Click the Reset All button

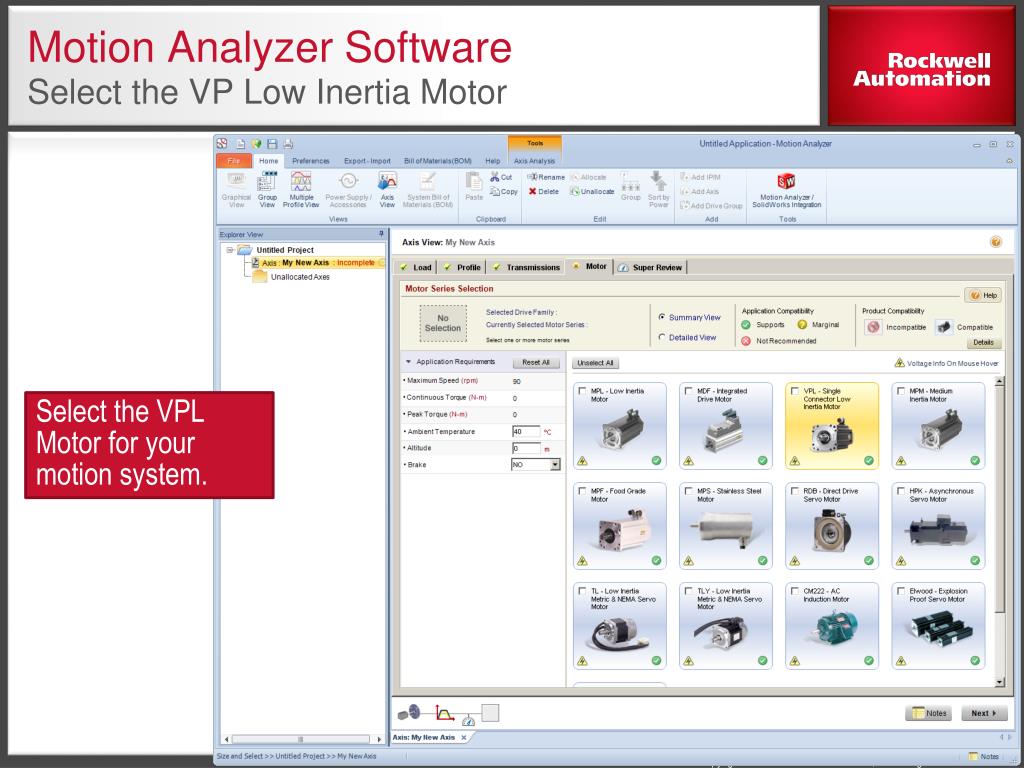(x=536, y=362)
